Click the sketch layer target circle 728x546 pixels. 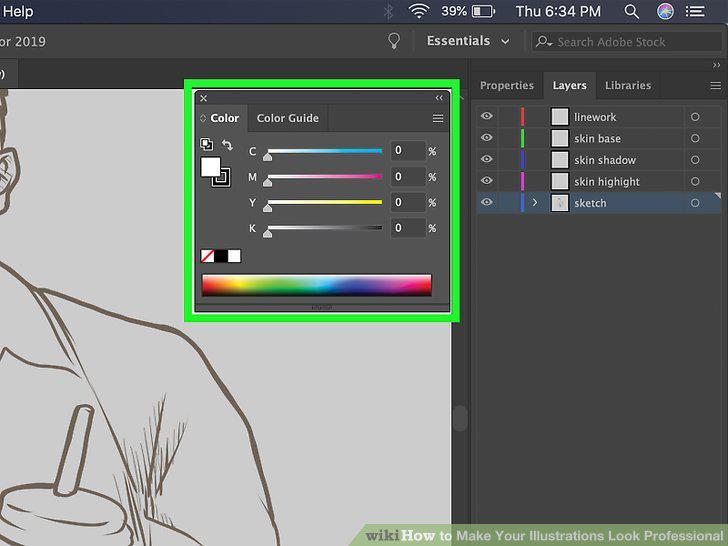[x=695, y=203]
